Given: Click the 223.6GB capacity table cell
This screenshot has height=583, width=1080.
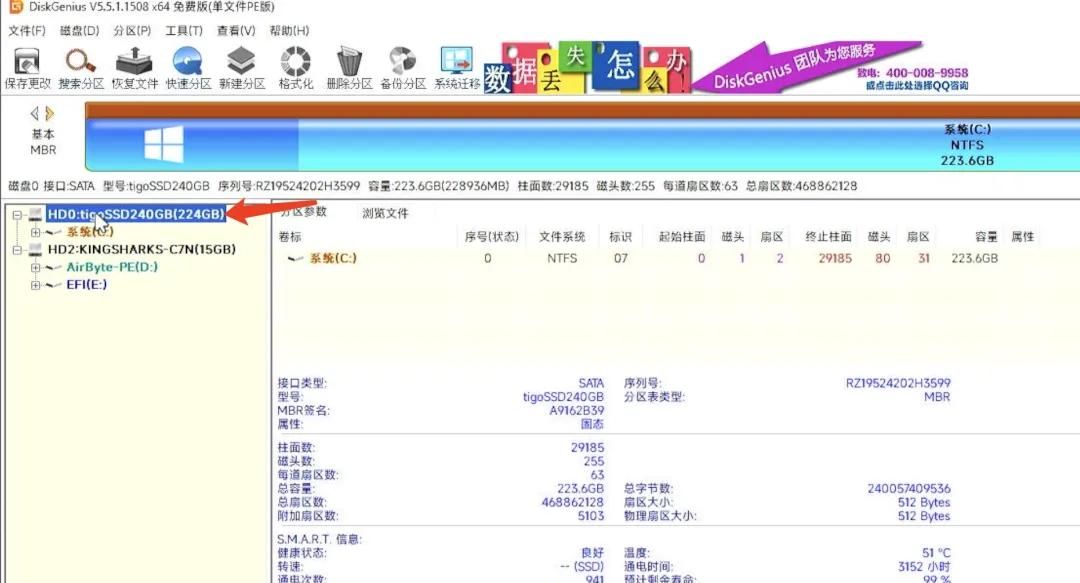Looking at the screenshot, I should pos(975,258).
